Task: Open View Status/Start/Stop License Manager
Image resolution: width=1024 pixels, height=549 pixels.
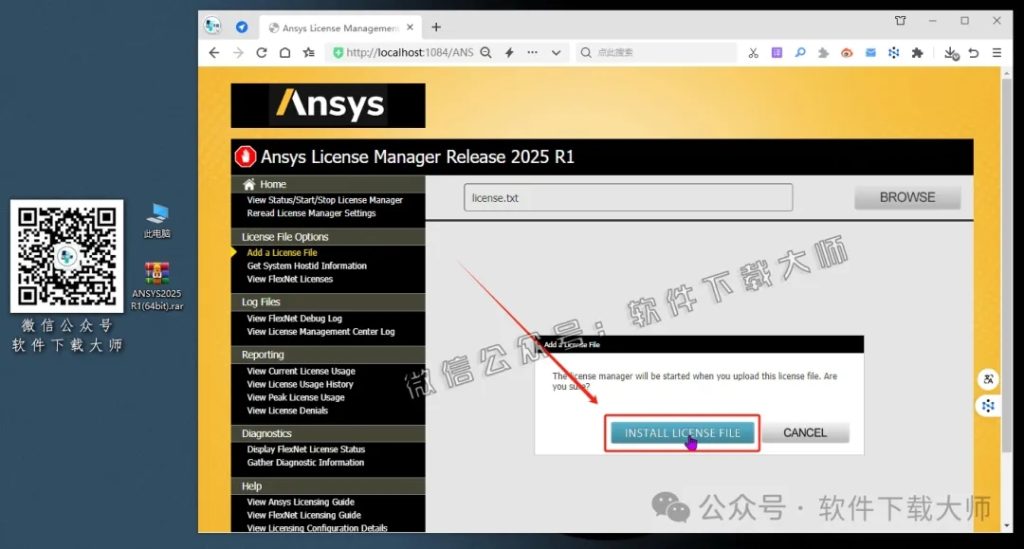Action: (325, 200)
